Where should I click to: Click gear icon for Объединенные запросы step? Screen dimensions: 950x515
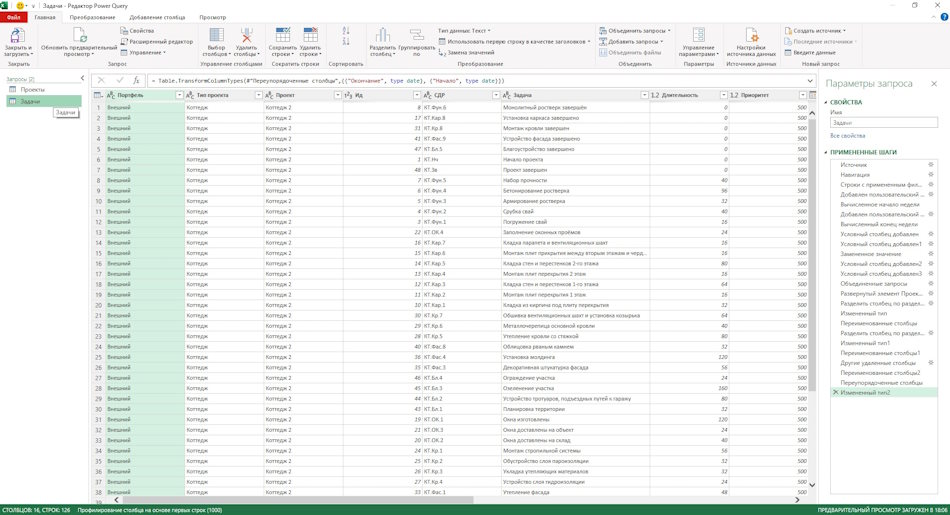point(931,284)
